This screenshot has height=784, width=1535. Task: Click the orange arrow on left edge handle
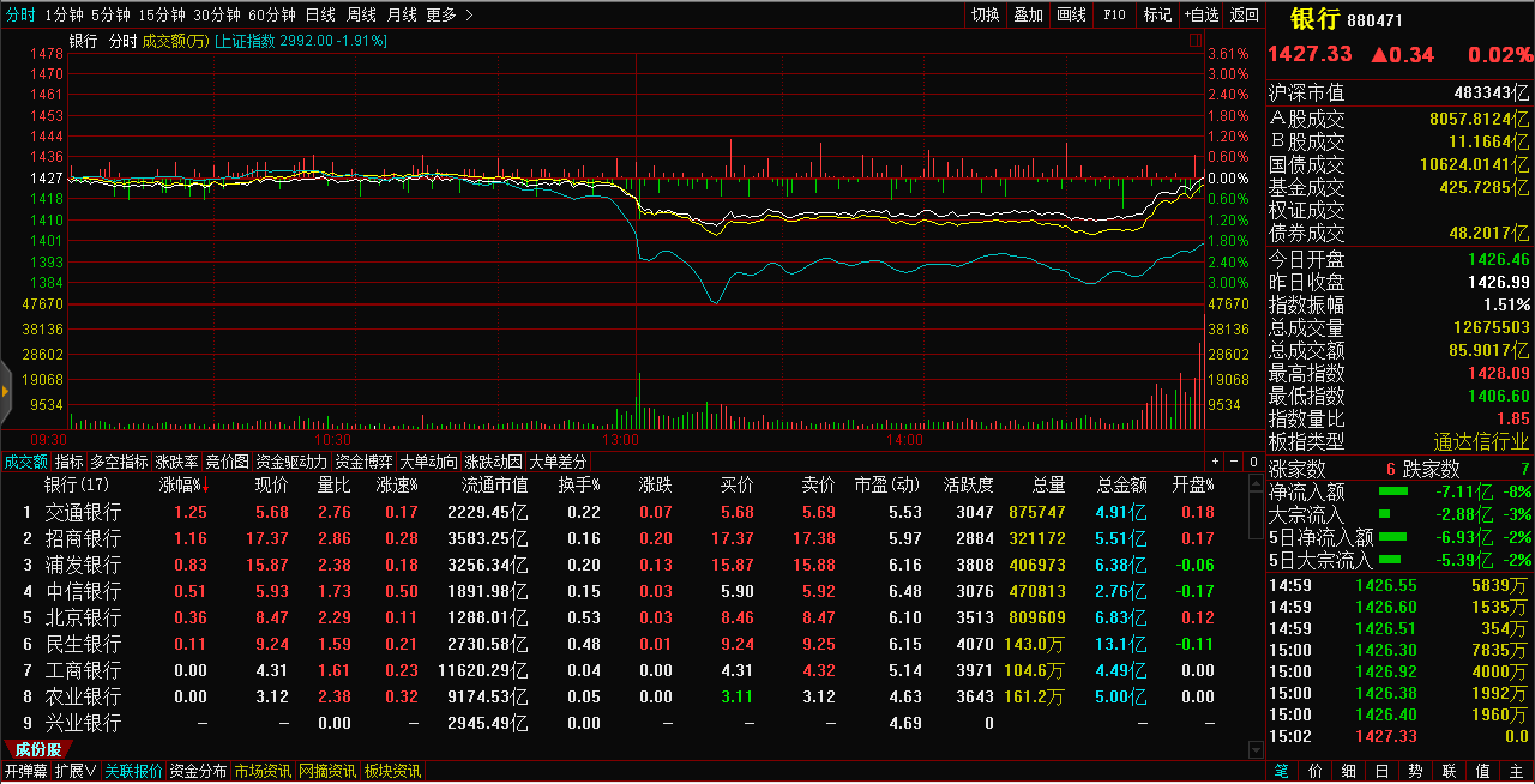[x=5, y=392]
